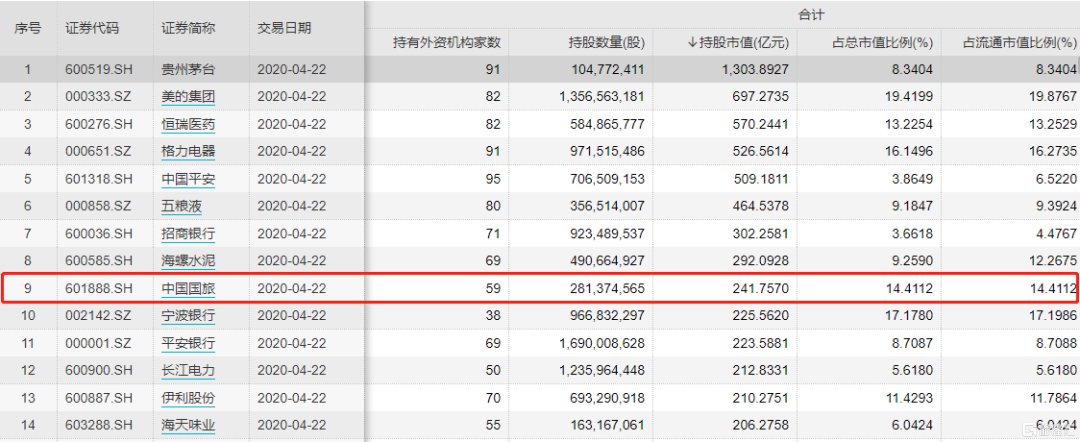
Task: Click 贵州茅台 trade date 2020-04-22
Action: [x=291, y=69]
